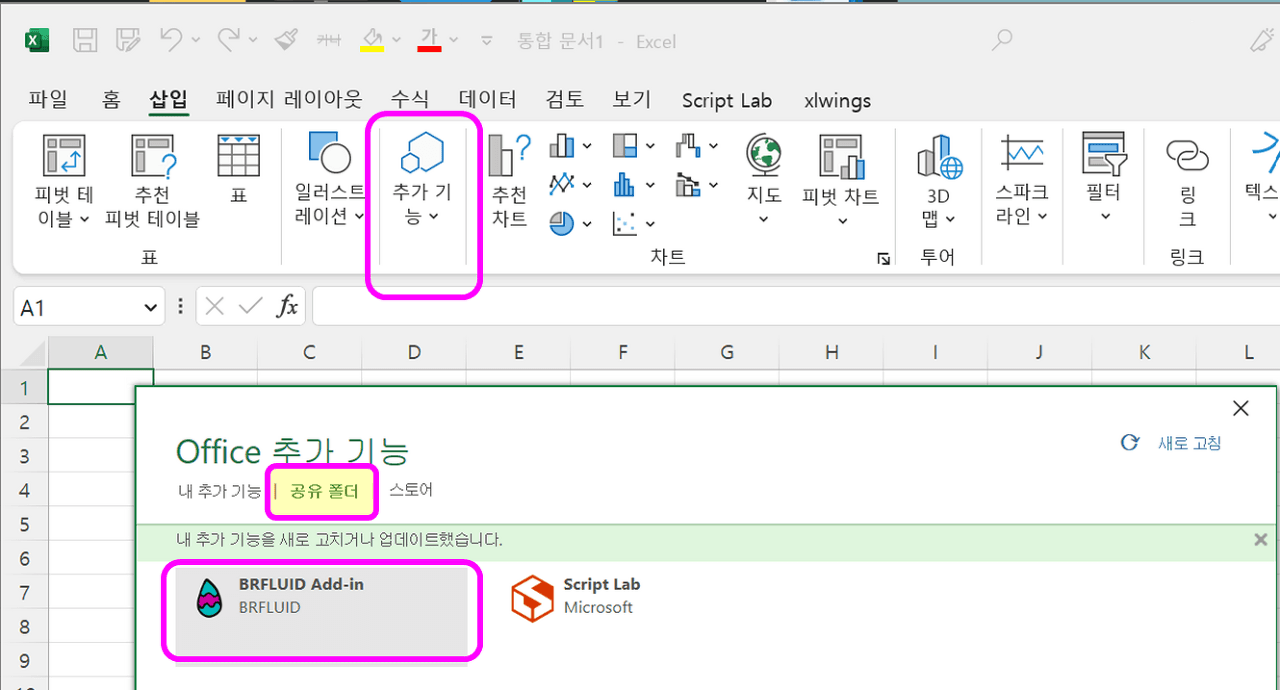Insert a scatter chart icon
1280x690 pixels.
tap(625, 222)
